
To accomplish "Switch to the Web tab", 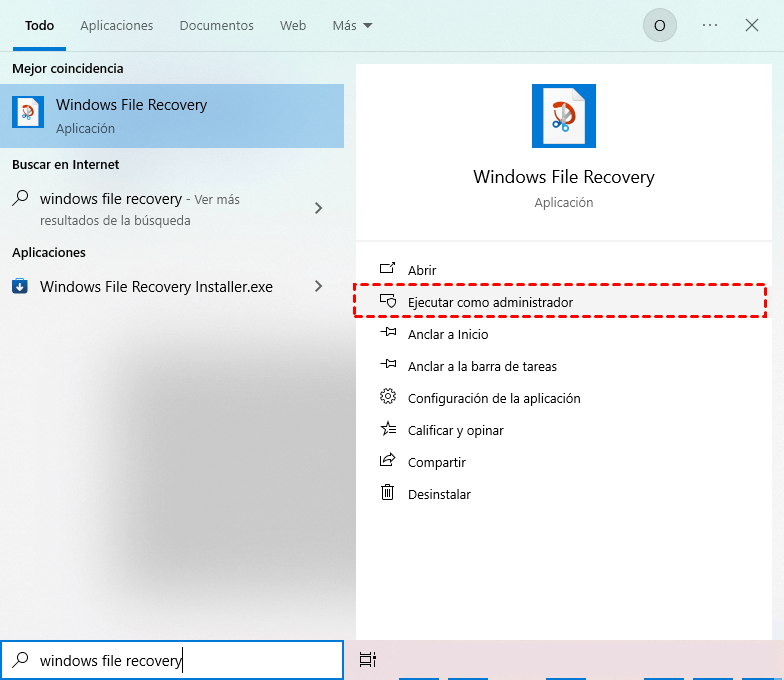I will pyautogui.click(x=293, y=26).
